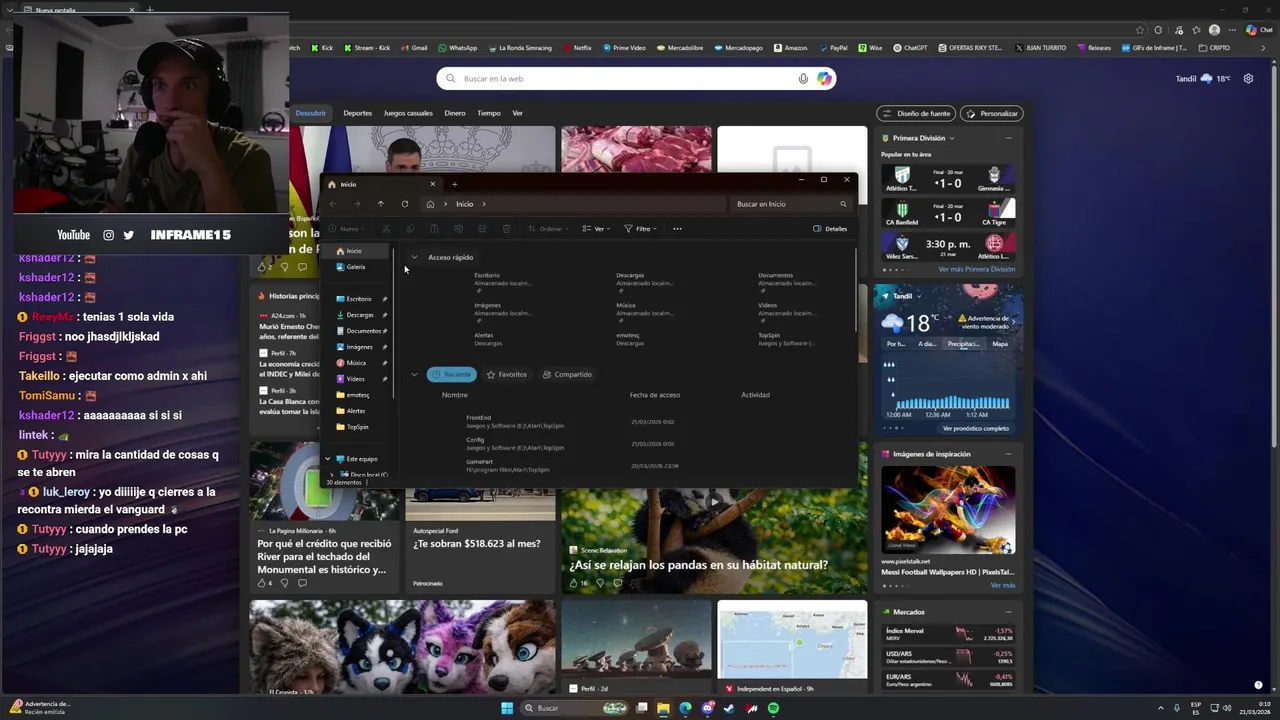
Task: Open Microsoft Edge from the taskbar
Action: [x=685, y=708]
